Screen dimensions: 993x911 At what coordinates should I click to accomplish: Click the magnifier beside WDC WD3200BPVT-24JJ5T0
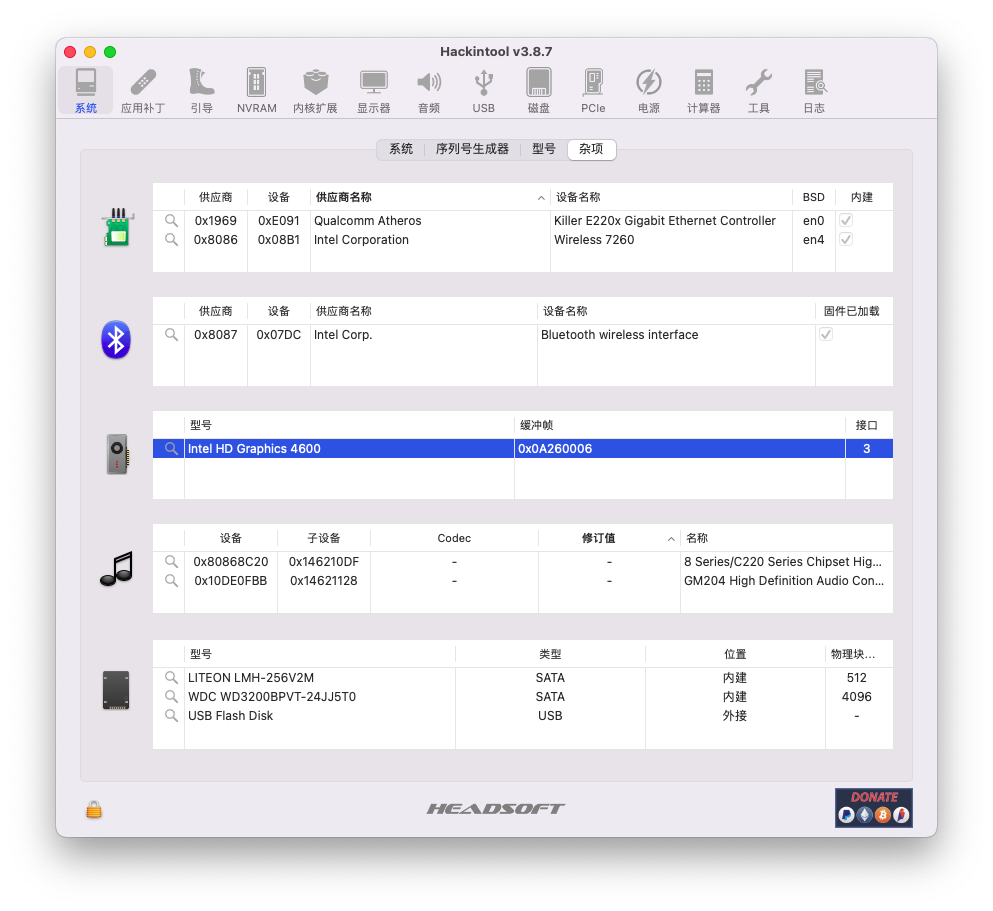click(x=171, y=696)
